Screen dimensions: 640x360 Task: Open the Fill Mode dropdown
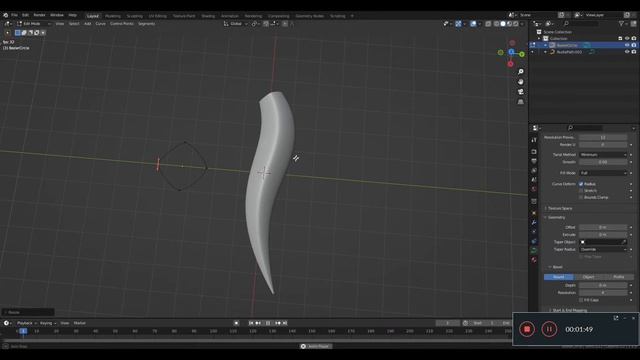pyautogui.click(x=603, y=173)
